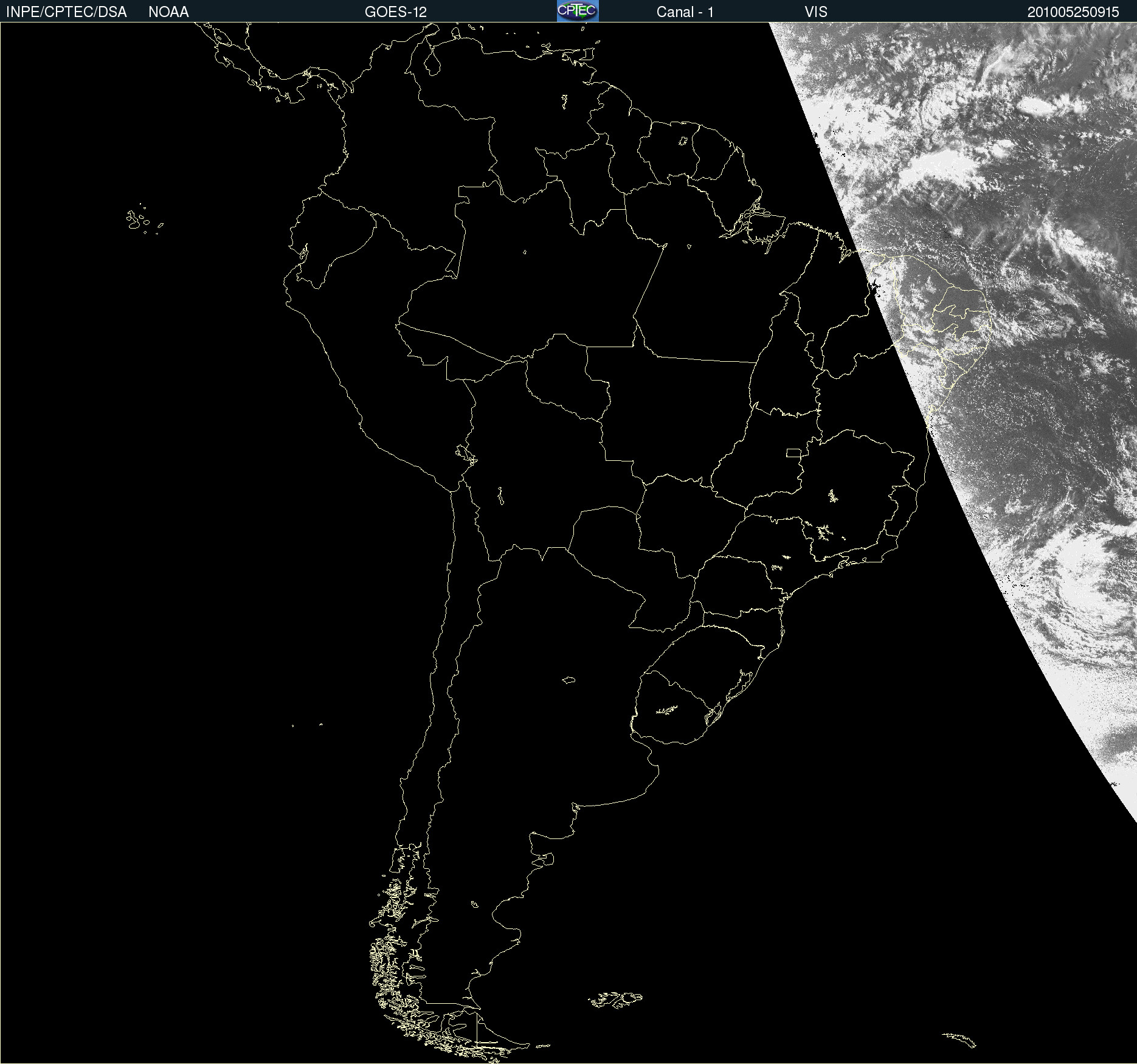Select the NOAA header text
Viewport: 1137px width, 1064px height.
168,12
